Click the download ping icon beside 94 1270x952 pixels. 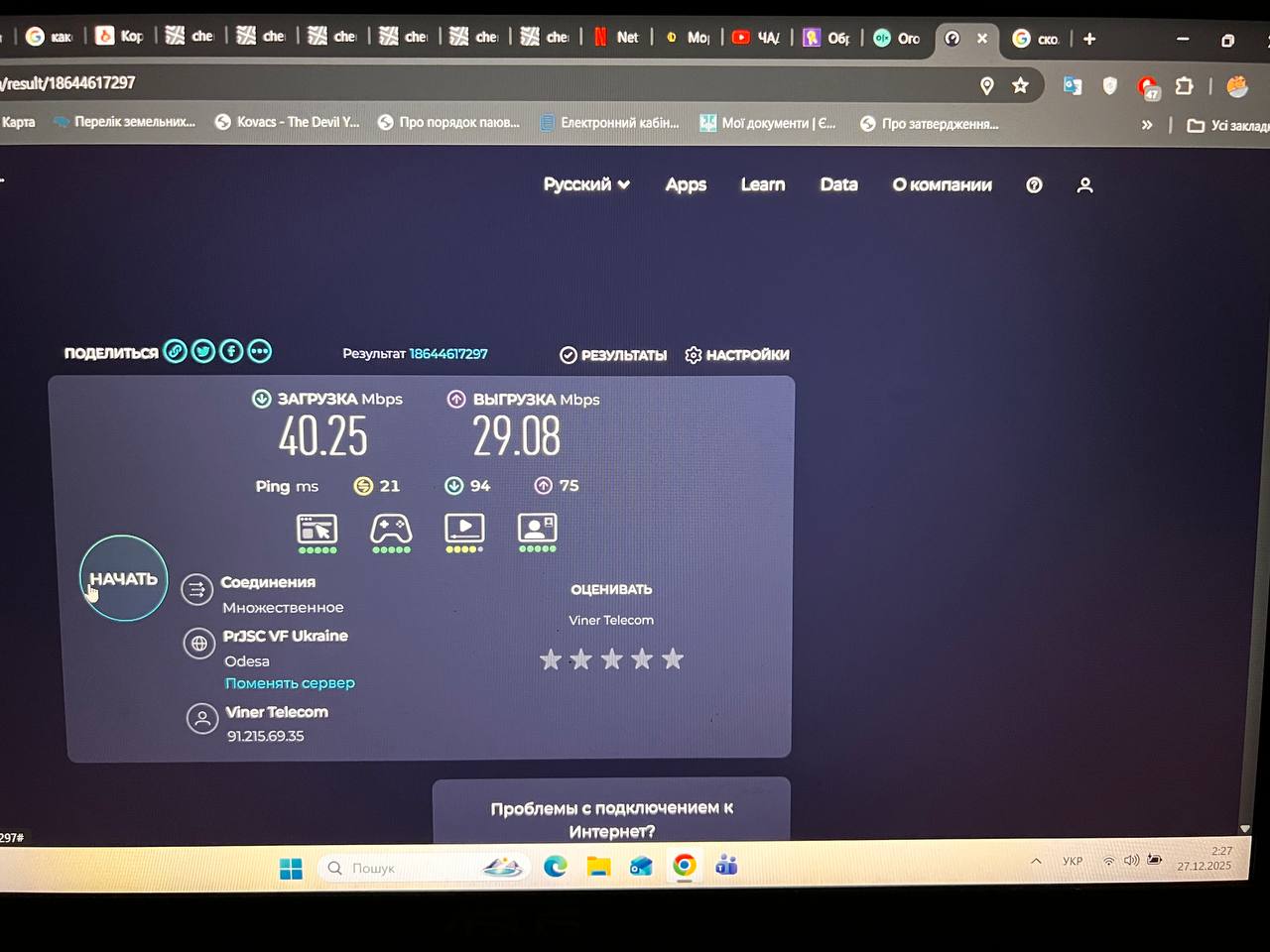453,485
